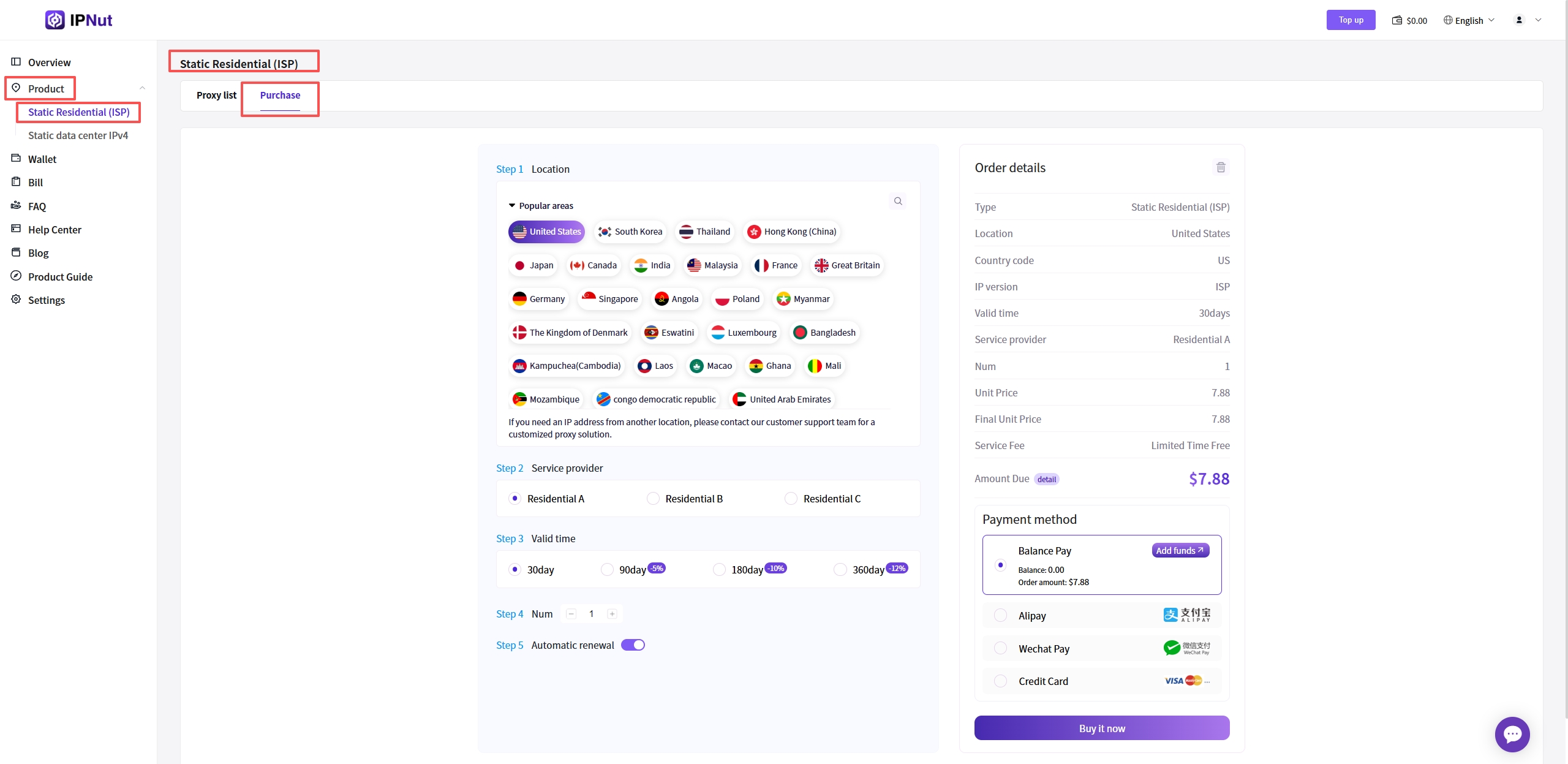Click the plus icon to increase Num

(612, 614)
